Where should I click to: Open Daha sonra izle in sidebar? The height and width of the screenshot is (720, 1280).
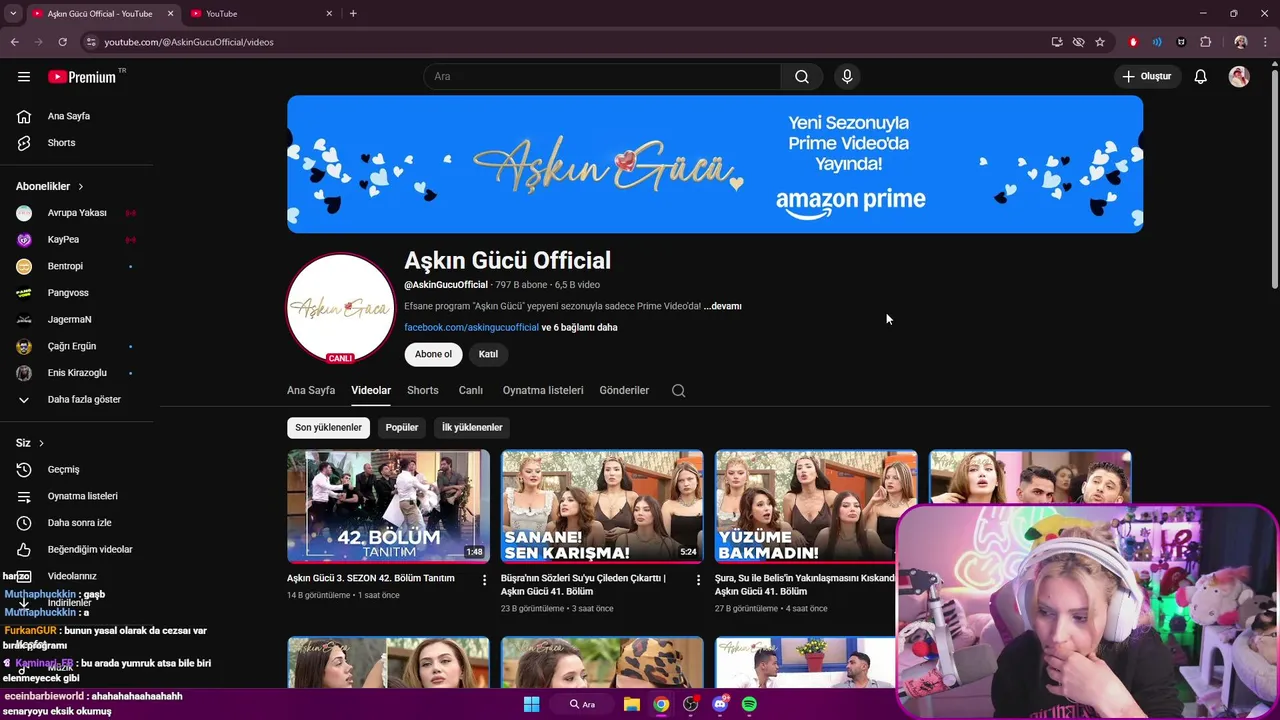point(77,523)
